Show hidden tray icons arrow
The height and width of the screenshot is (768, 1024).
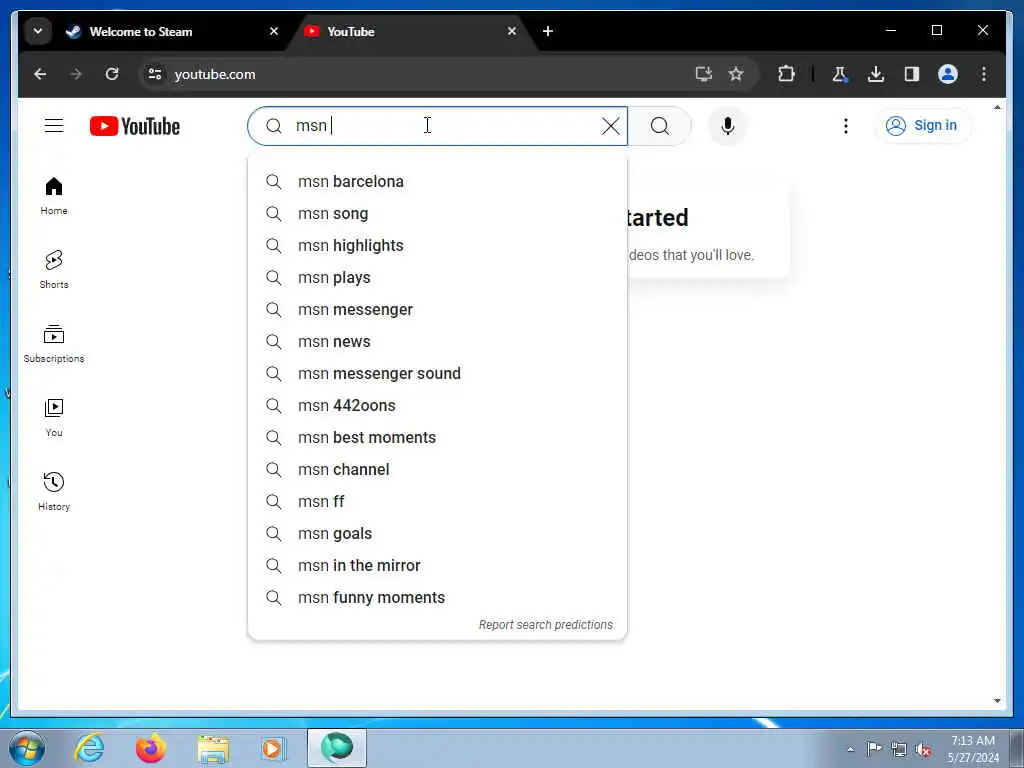click(850, 749)
